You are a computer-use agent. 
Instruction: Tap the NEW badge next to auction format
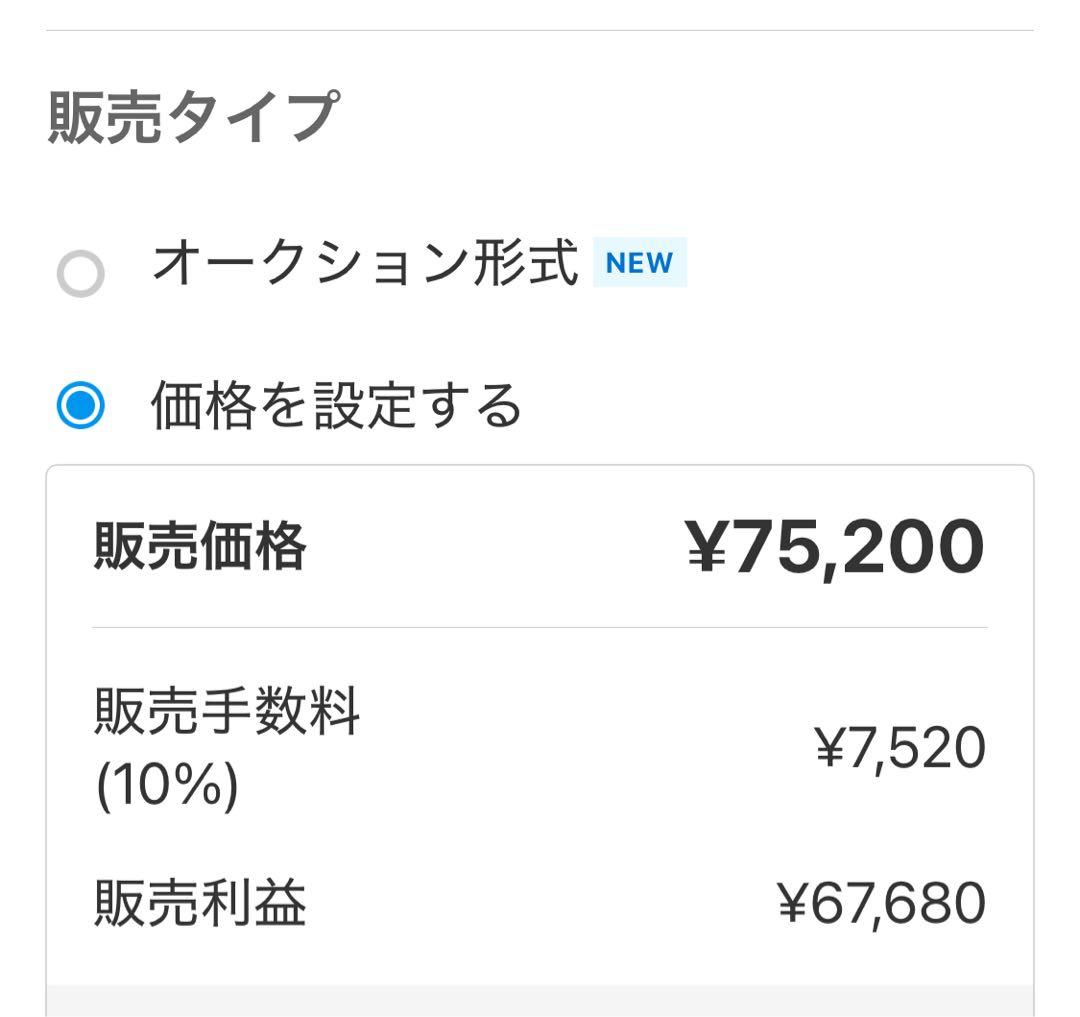point(638,263)
